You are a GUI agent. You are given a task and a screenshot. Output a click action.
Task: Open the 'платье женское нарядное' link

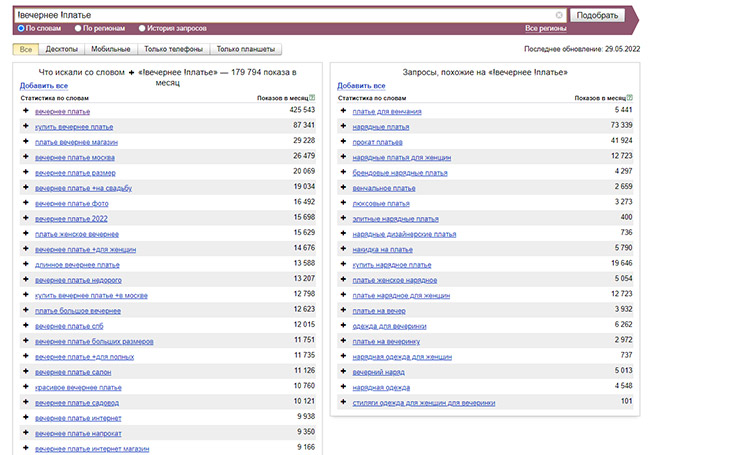[x=395, y=280]
